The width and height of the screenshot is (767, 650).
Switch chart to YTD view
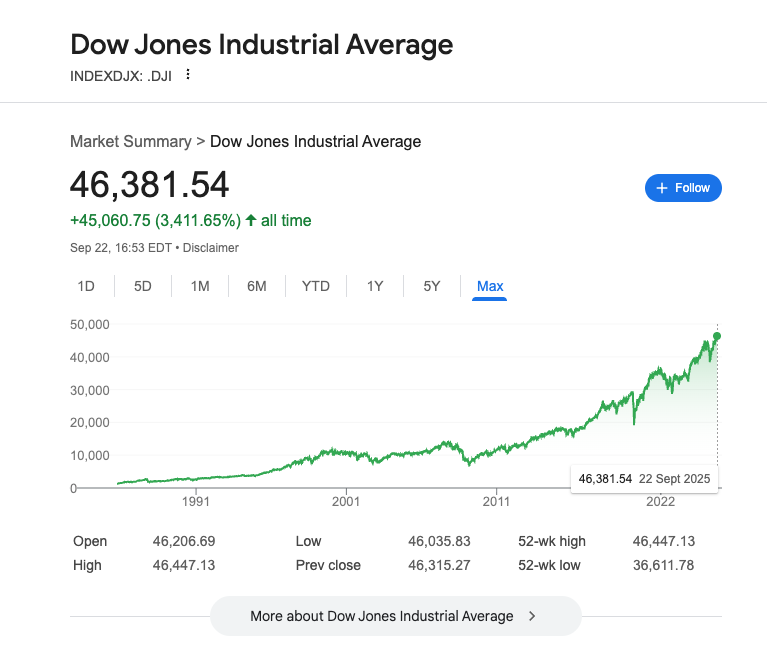point(316,286)
